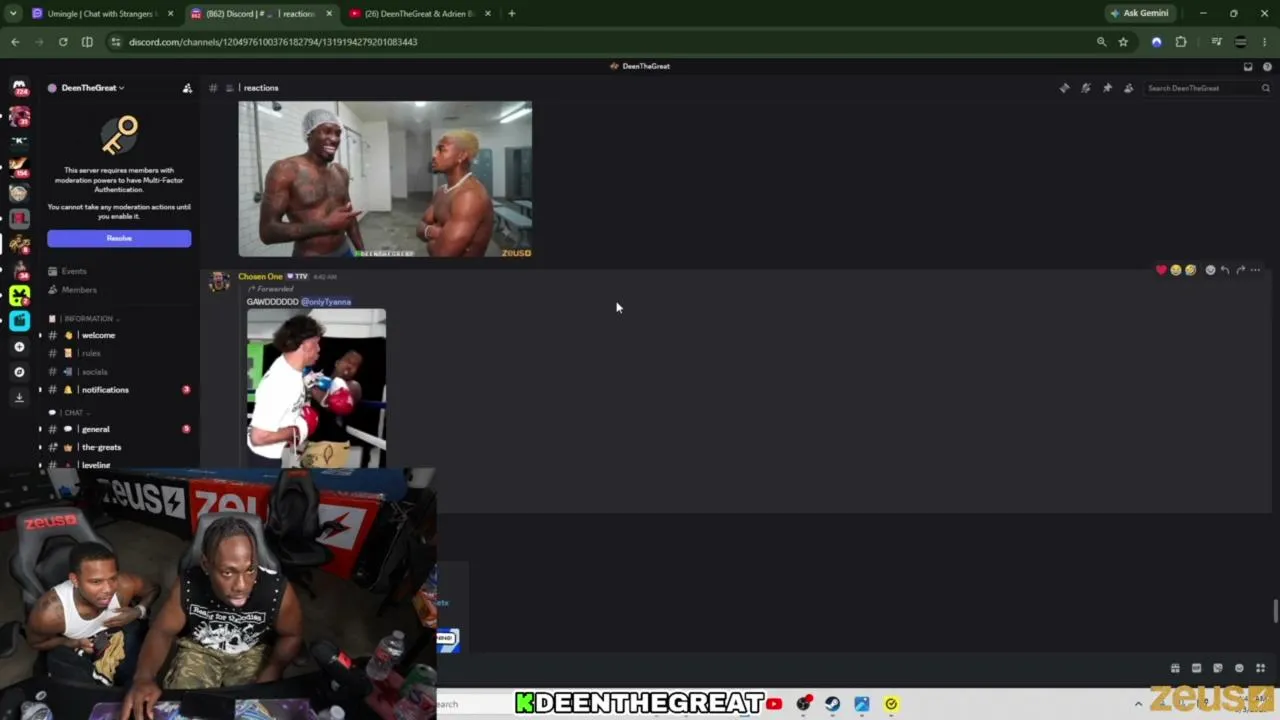Image resolution: width=1280 pixels, height=720 pixels.
Task: Switch to DeenTheGreat YouTube tab
Action: click(x=420, y=14)
